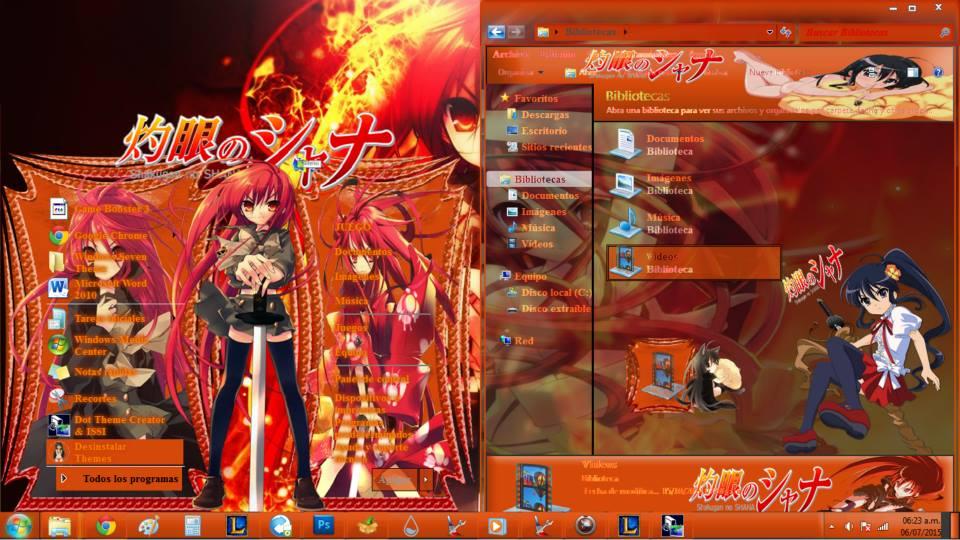The height and width of the screenshot is (540, 960).
Task: Launch Windows Media Center from Start menu
Action: 101,345
